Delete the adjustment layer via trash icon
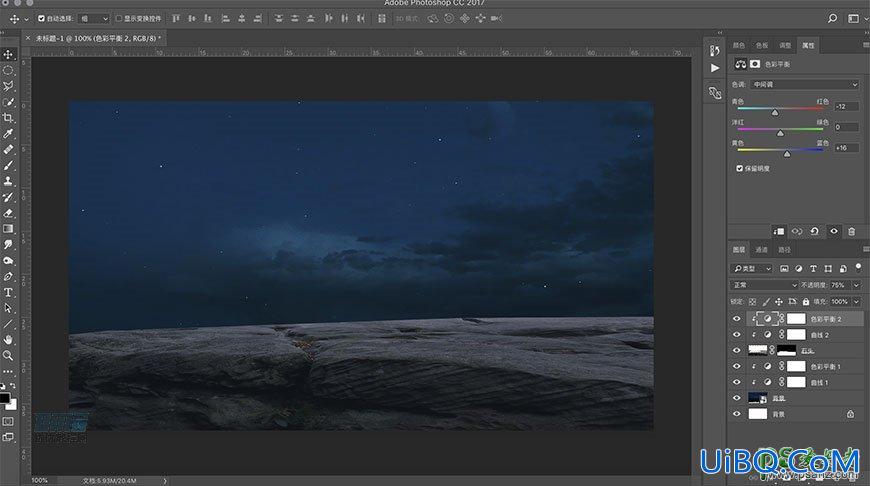 click(x=852, y=231)
